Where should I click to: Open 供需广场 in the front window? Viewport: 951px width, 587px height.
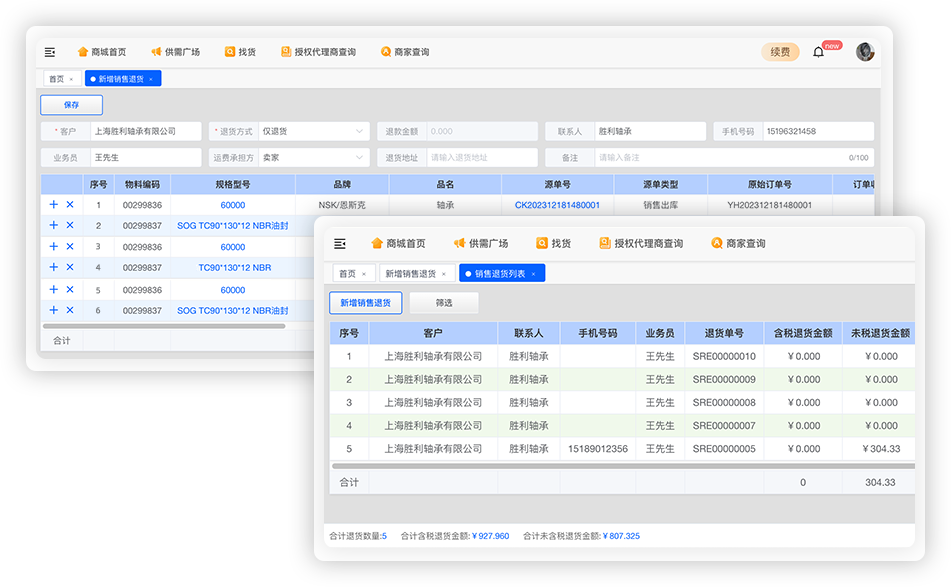tap(481, 244)
